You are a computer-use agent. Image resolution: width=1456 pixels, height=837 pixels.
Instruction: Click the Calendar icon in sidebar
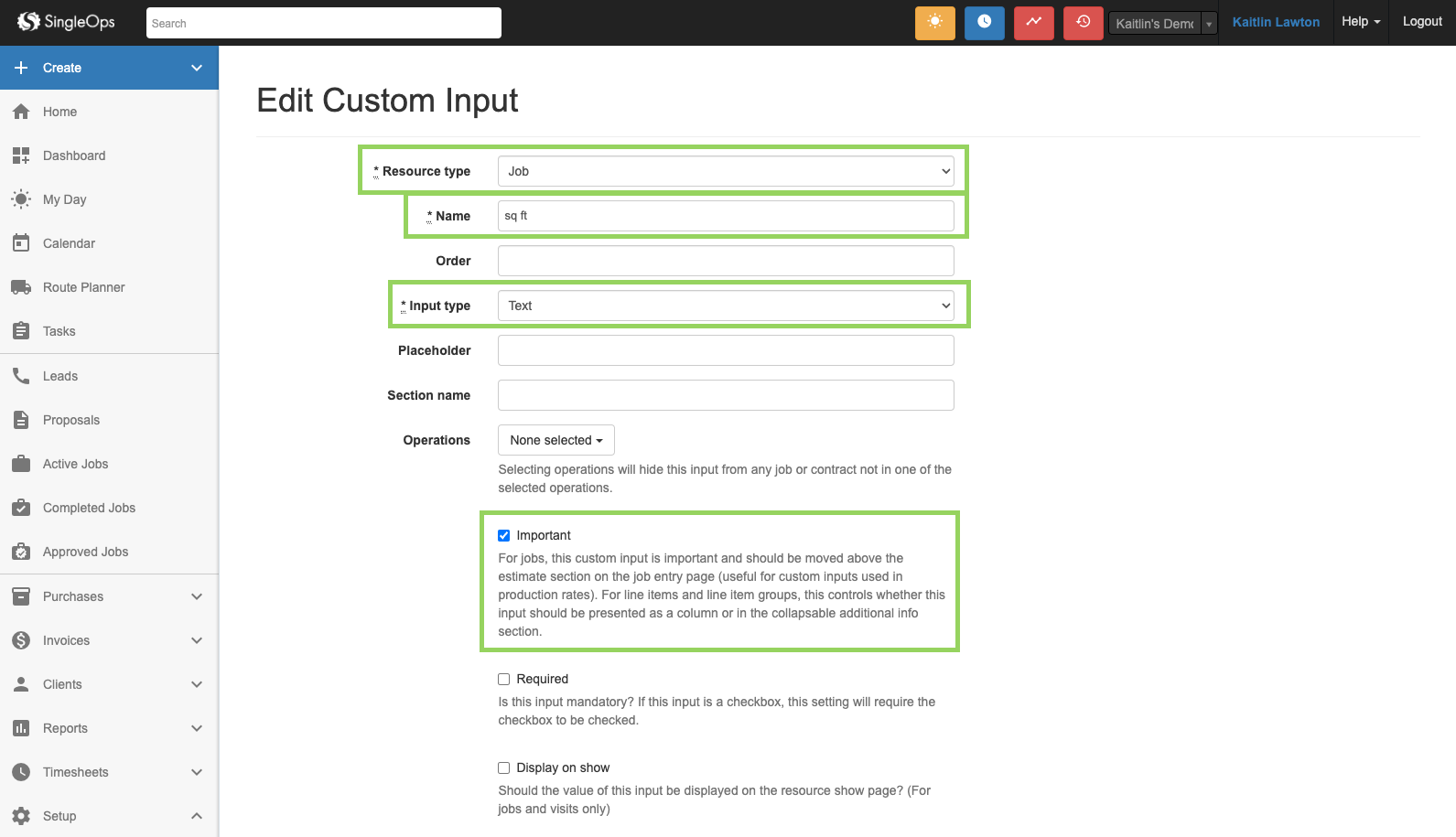tap(21, 243)
